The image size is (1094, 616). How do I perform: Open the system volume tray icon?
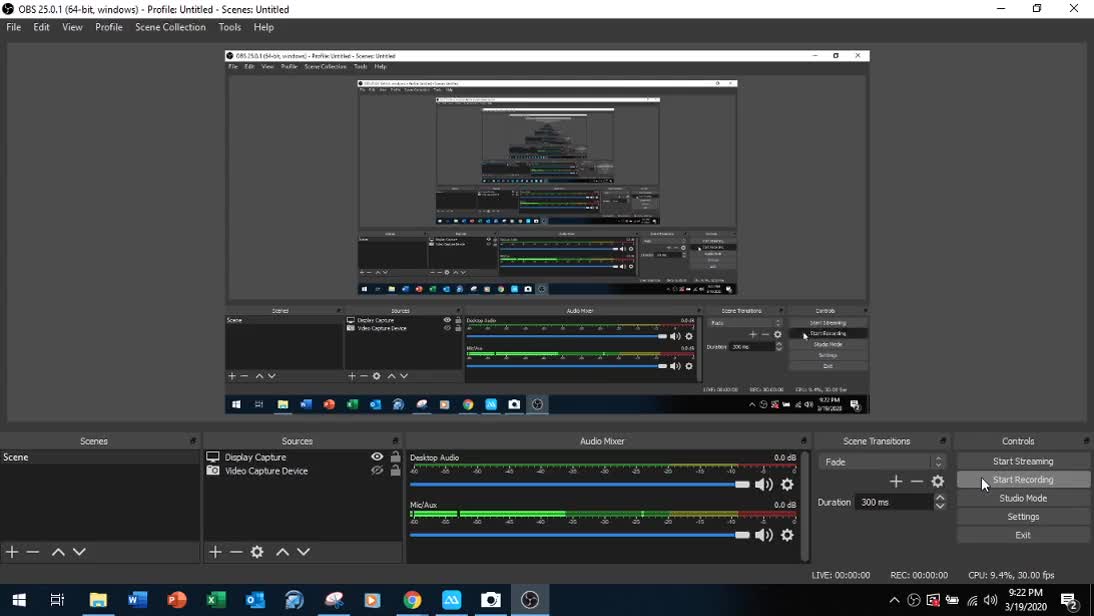990,600
